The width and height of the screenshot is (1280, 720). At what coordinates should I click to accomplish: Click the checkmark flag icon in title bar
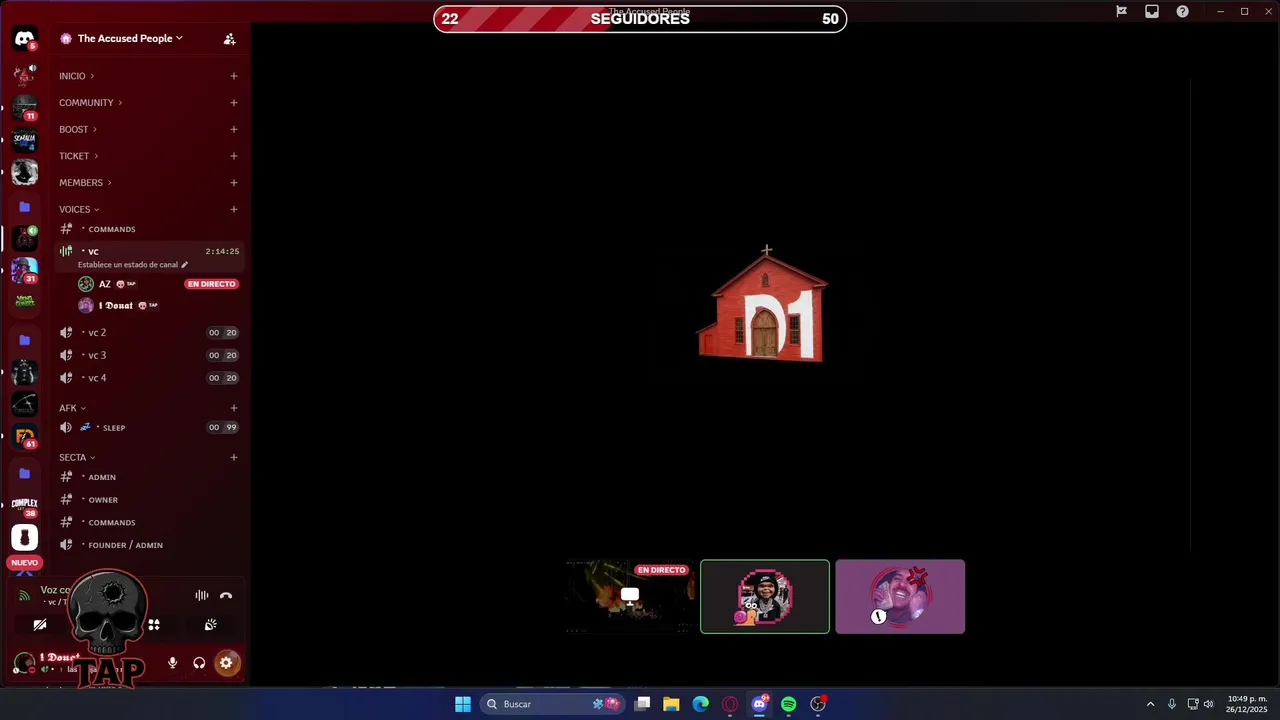click(1121, 11)
